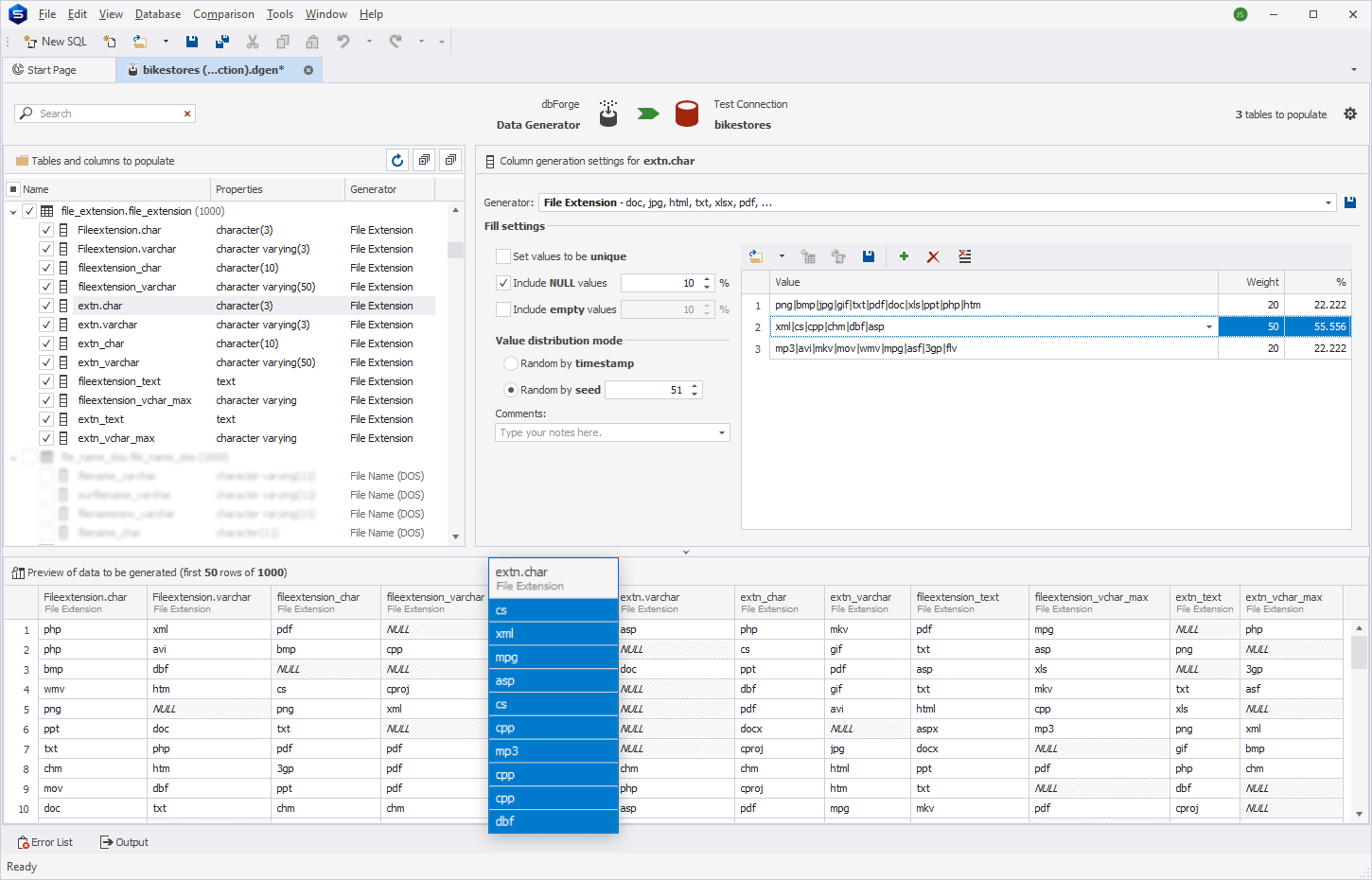Create a new document with the star-page icon
Image resolution: width=1372 pixels, height=880 pixels.
click(x=110, y=42)
